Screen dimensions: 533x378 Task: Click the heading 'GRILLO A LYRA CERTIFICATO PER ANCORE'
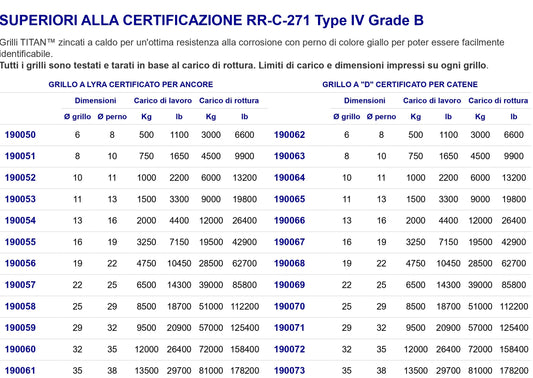click(131, 84)
